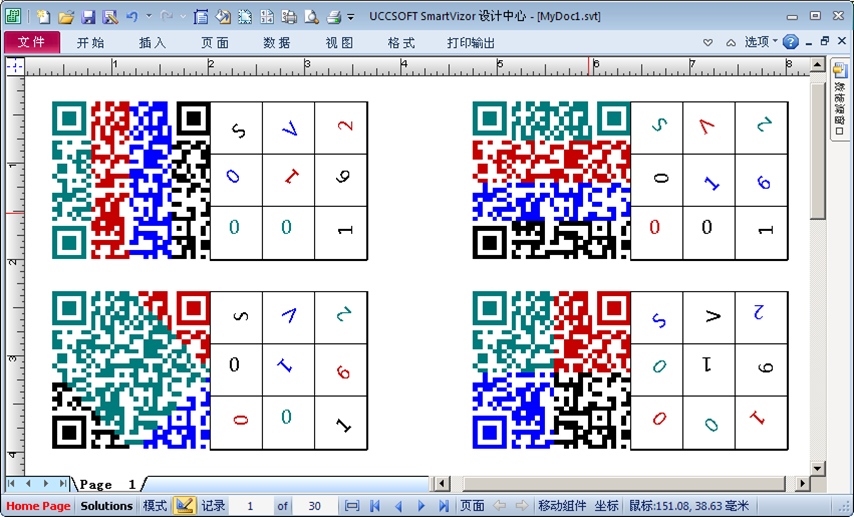Click the application logo icon in title bar
This screenshot has width=854, height=517.
(13, 16)
